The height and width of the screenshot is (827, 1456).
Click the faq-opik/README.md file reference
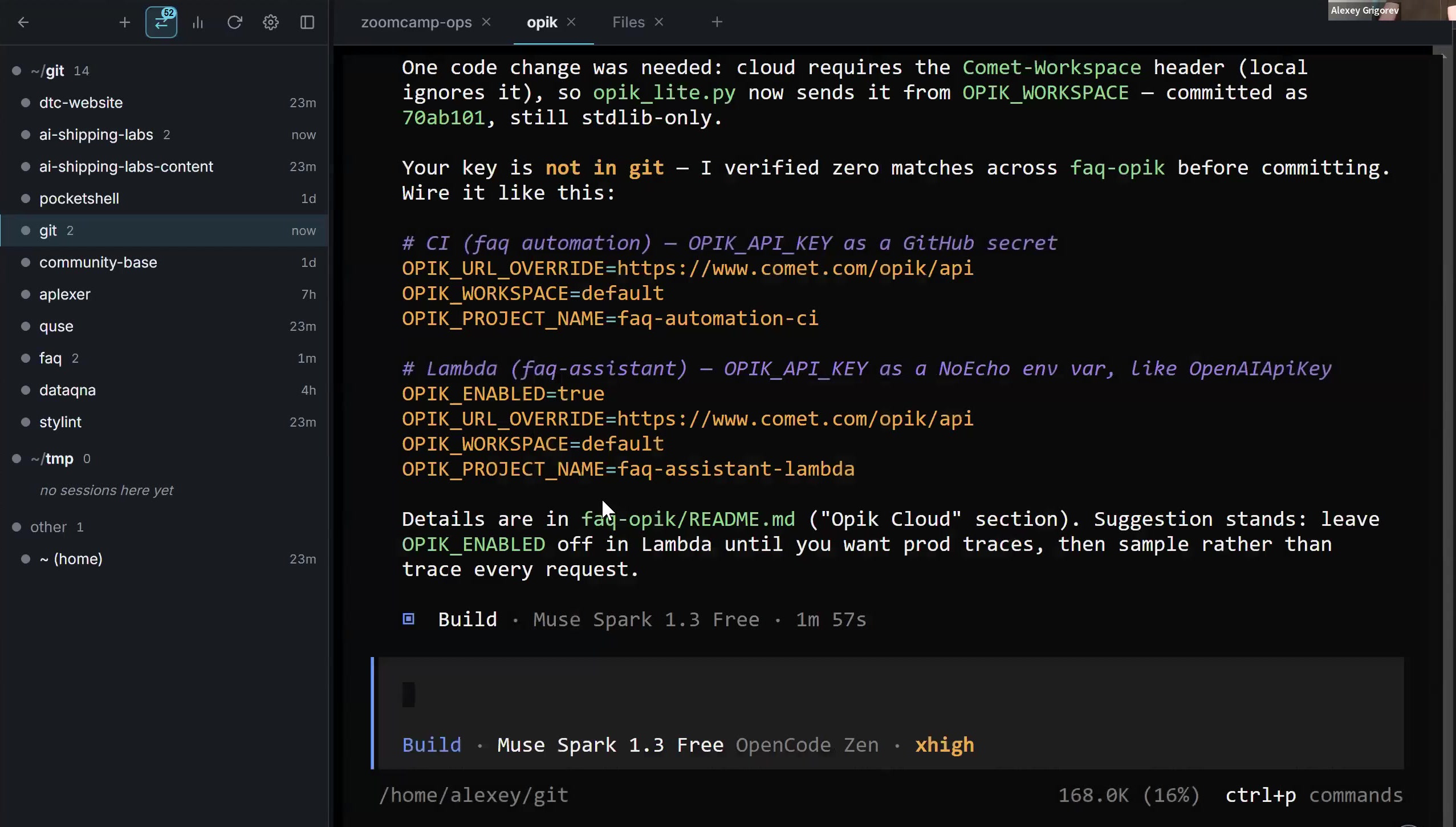pyautogui.click(x=688, y=519)
